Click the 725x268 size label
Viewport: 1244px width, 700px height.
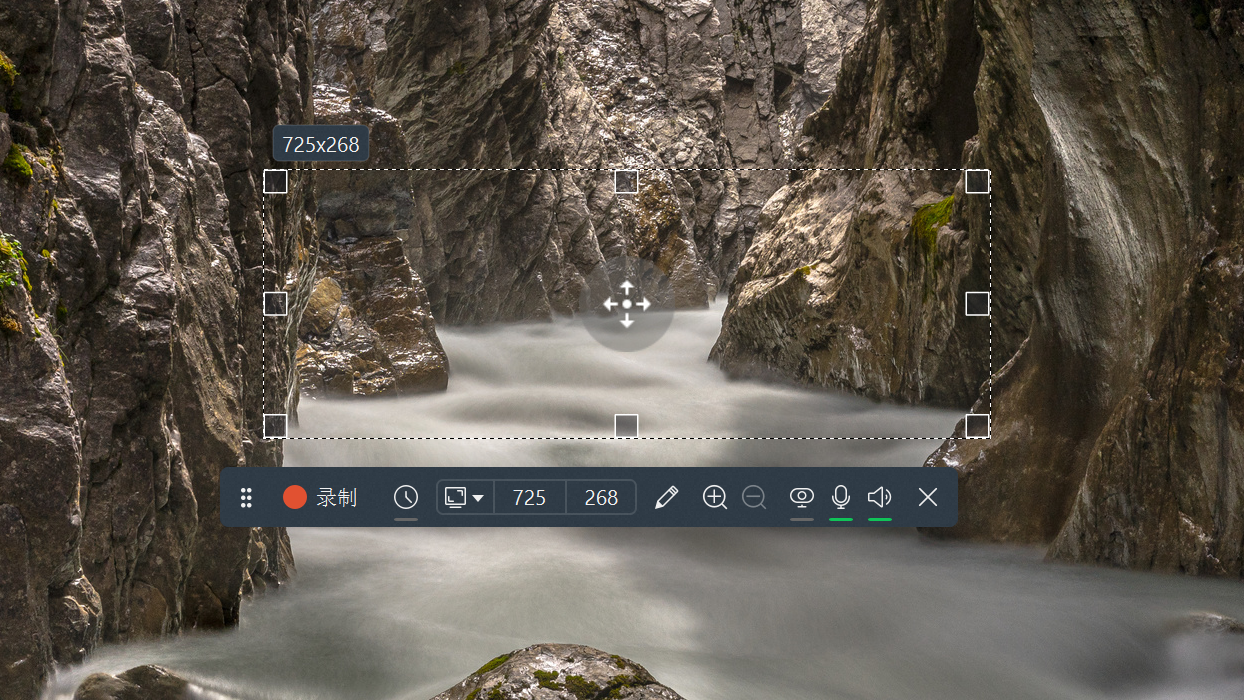(x=321, y=144)
